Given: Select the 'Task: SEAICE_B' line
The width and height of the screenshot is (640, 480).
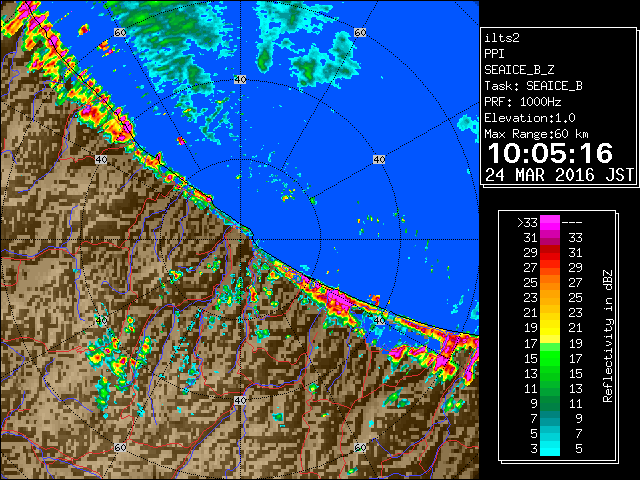Looking at the screenshot, I should tap(533, 86).
